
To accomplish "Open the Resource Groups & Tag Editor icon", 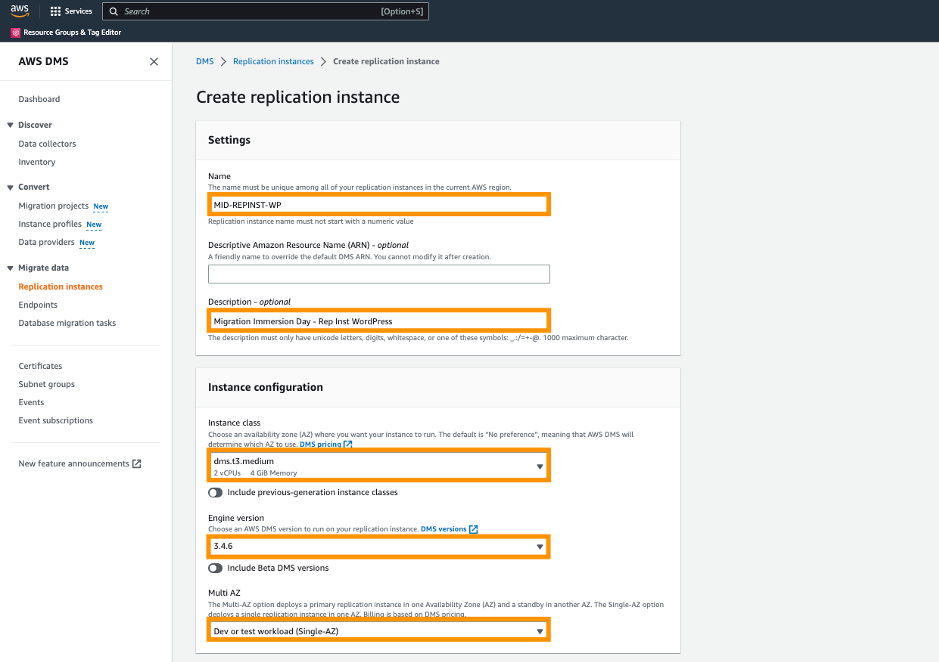I will 16,32.
